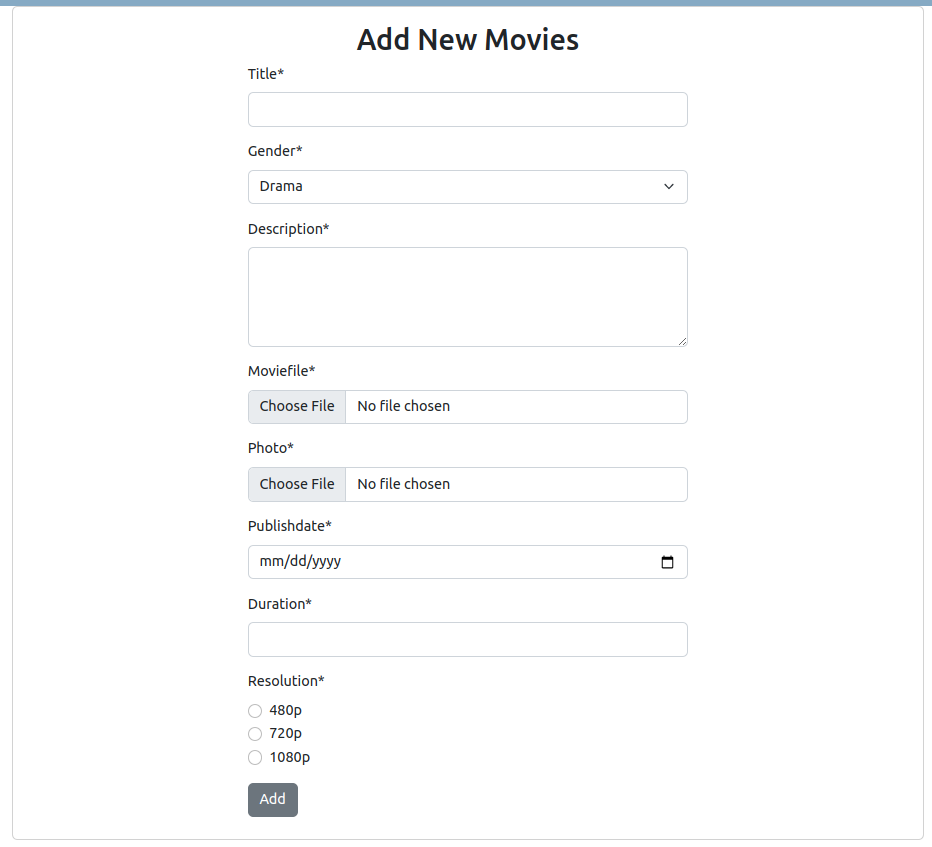Choose 1080p as the resolution

click(x=255, y=757)
